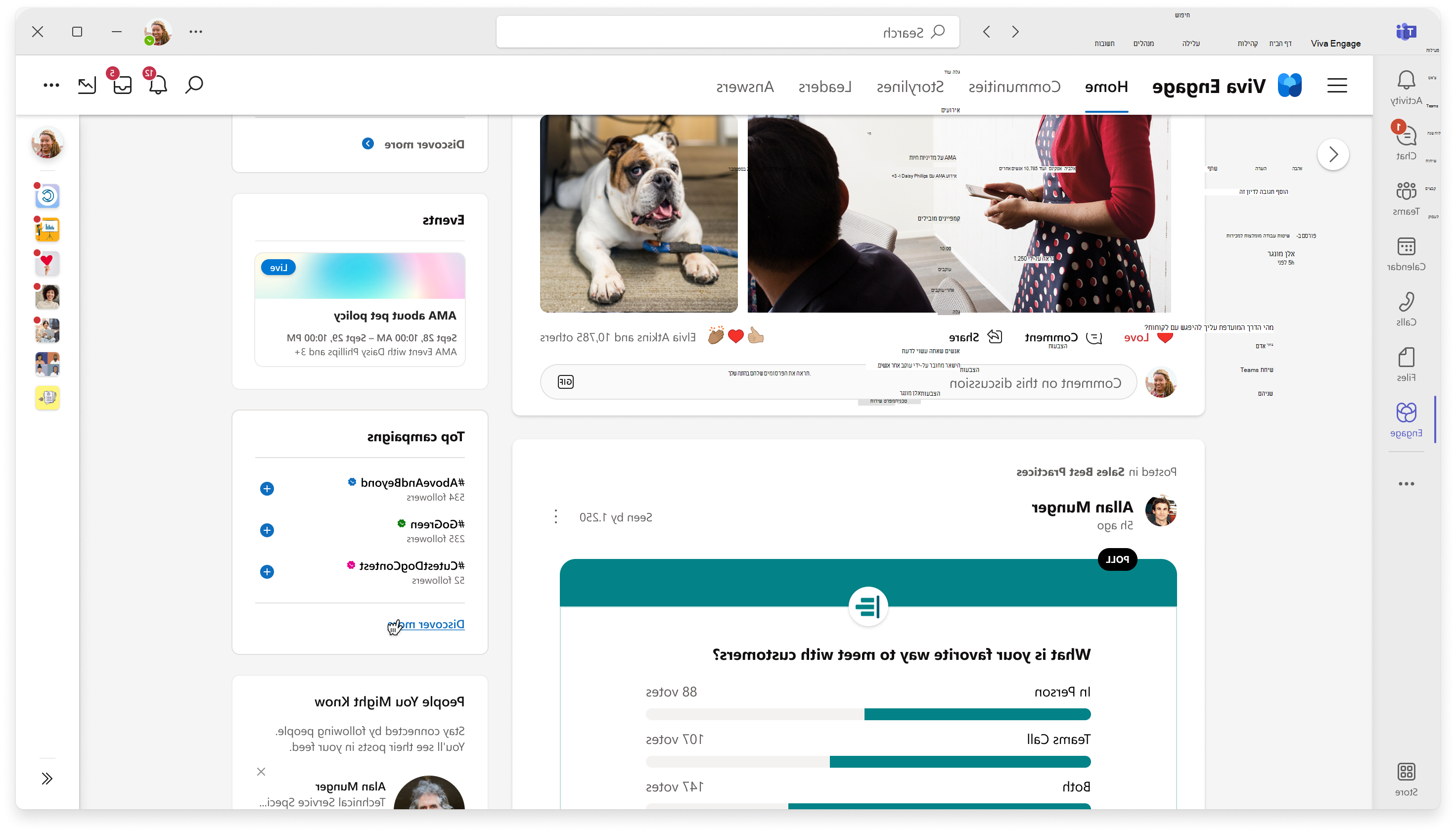Click the Viva Engage title label
Viewport: 1456px width, 833px height.
pyautogui.click(x=1208, y=87)
